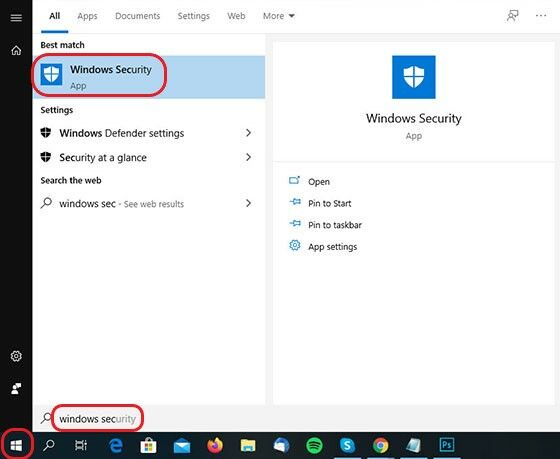This screenshot has width=560, height=459.
Task: Click the search magnifier beside the search box
Action: pyautogui.click(x=46, y=418)
